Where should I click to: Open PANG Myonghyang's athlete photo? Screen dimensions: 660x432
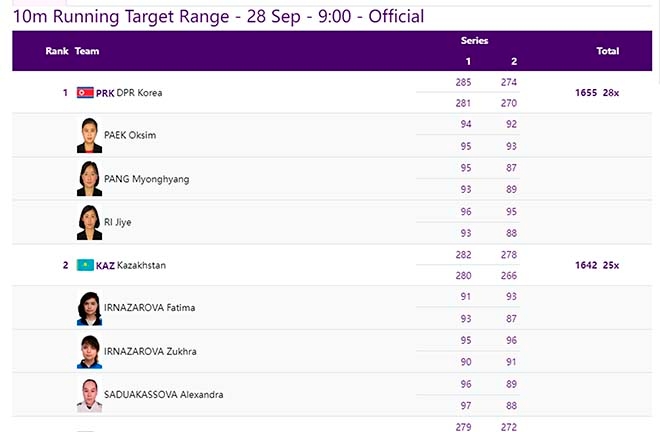click(x=89, y=179)
